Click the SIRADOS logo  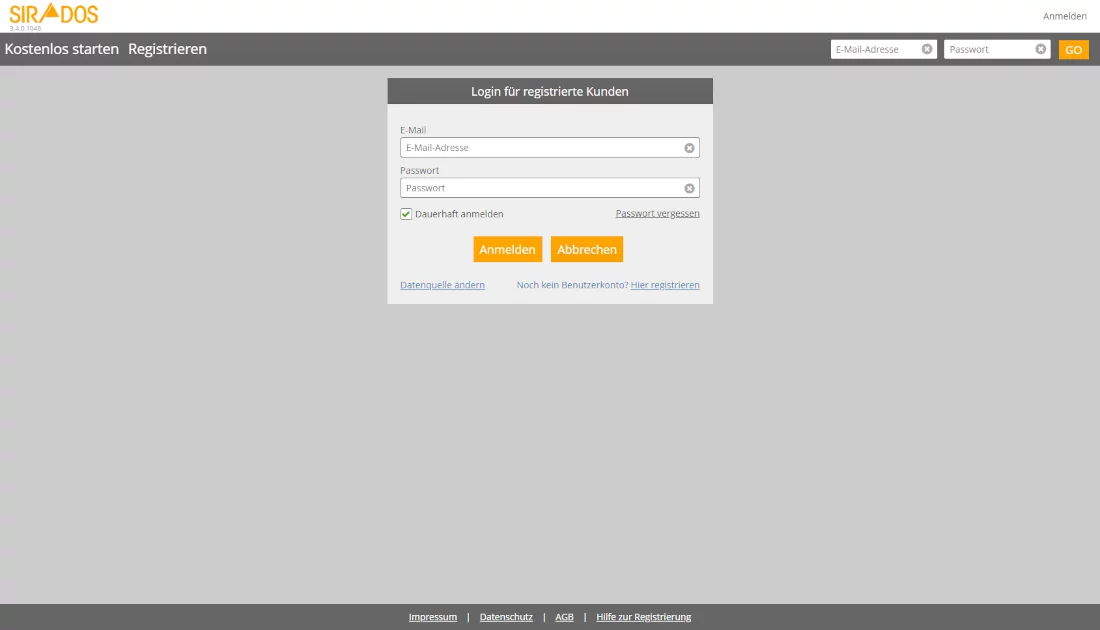pyautogui.click(x=54, y=14)
